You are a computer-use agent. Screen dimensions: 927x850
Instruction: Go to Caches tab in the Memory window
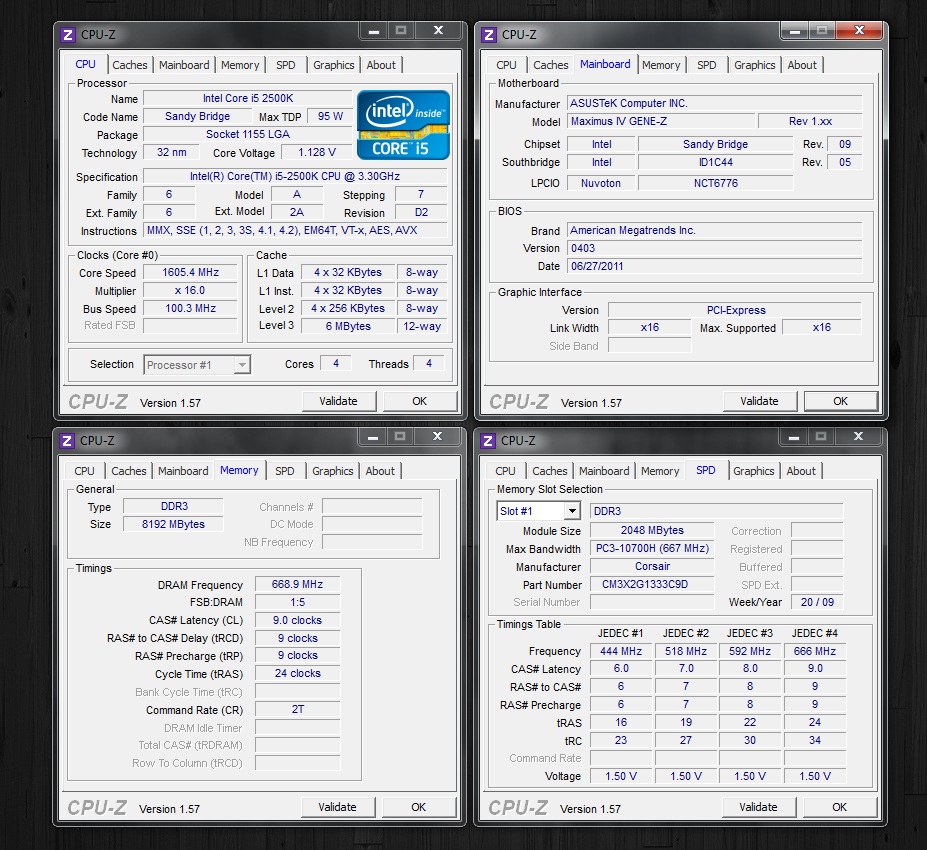tap(129, 471)
